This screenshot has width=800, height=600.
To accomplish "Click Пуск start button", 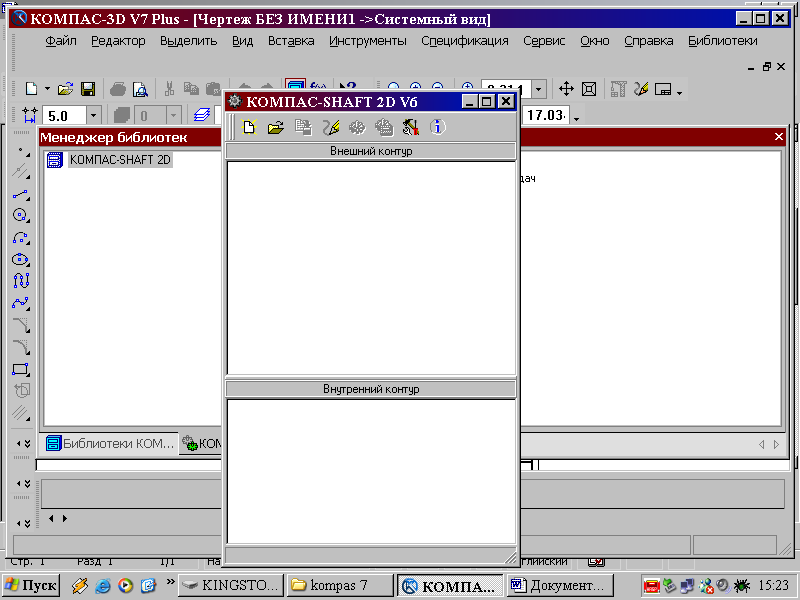I will [x=31, y=585].
